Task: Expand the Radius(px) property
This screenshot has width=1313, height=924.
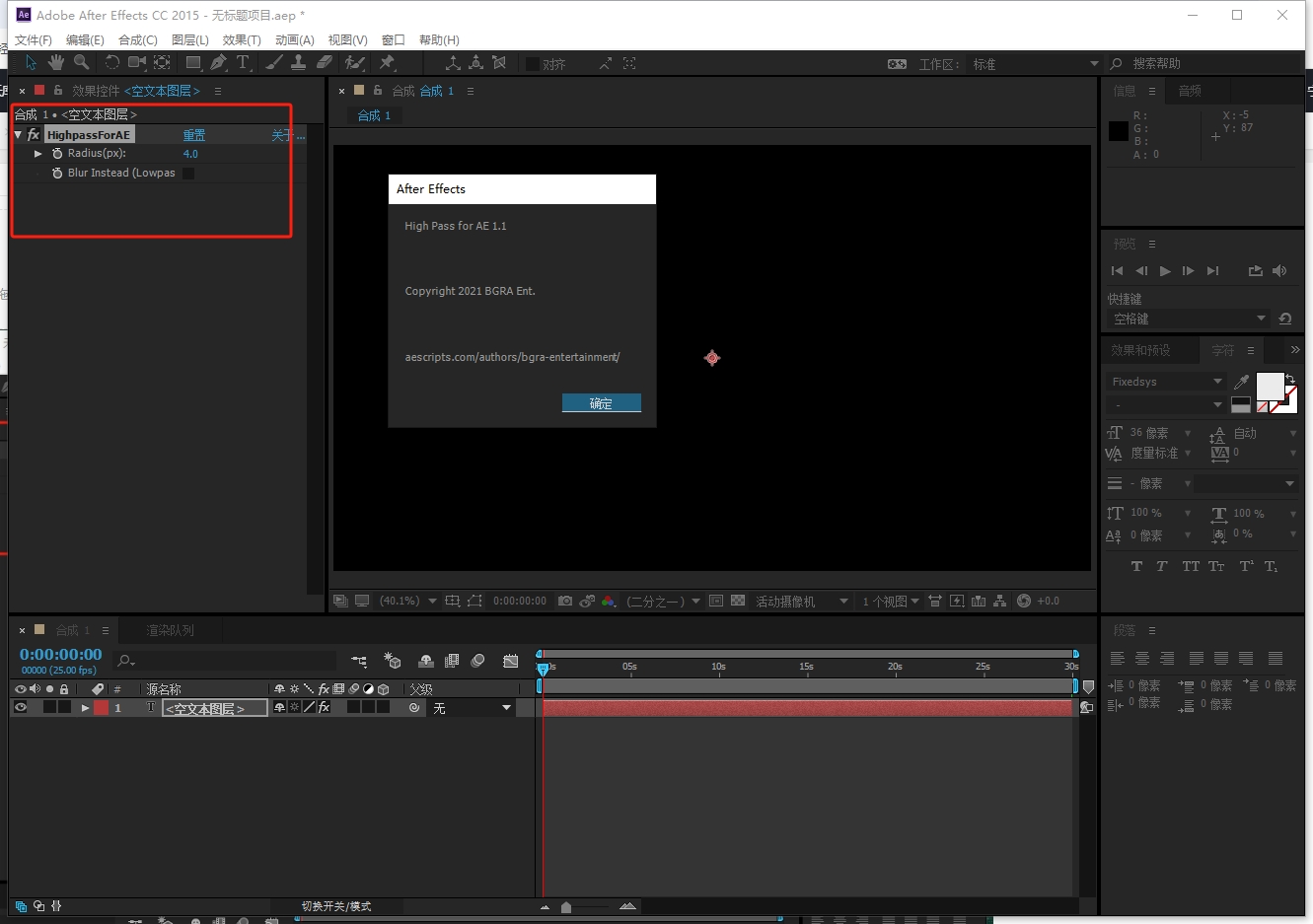Action: click(x=38, y=154)
